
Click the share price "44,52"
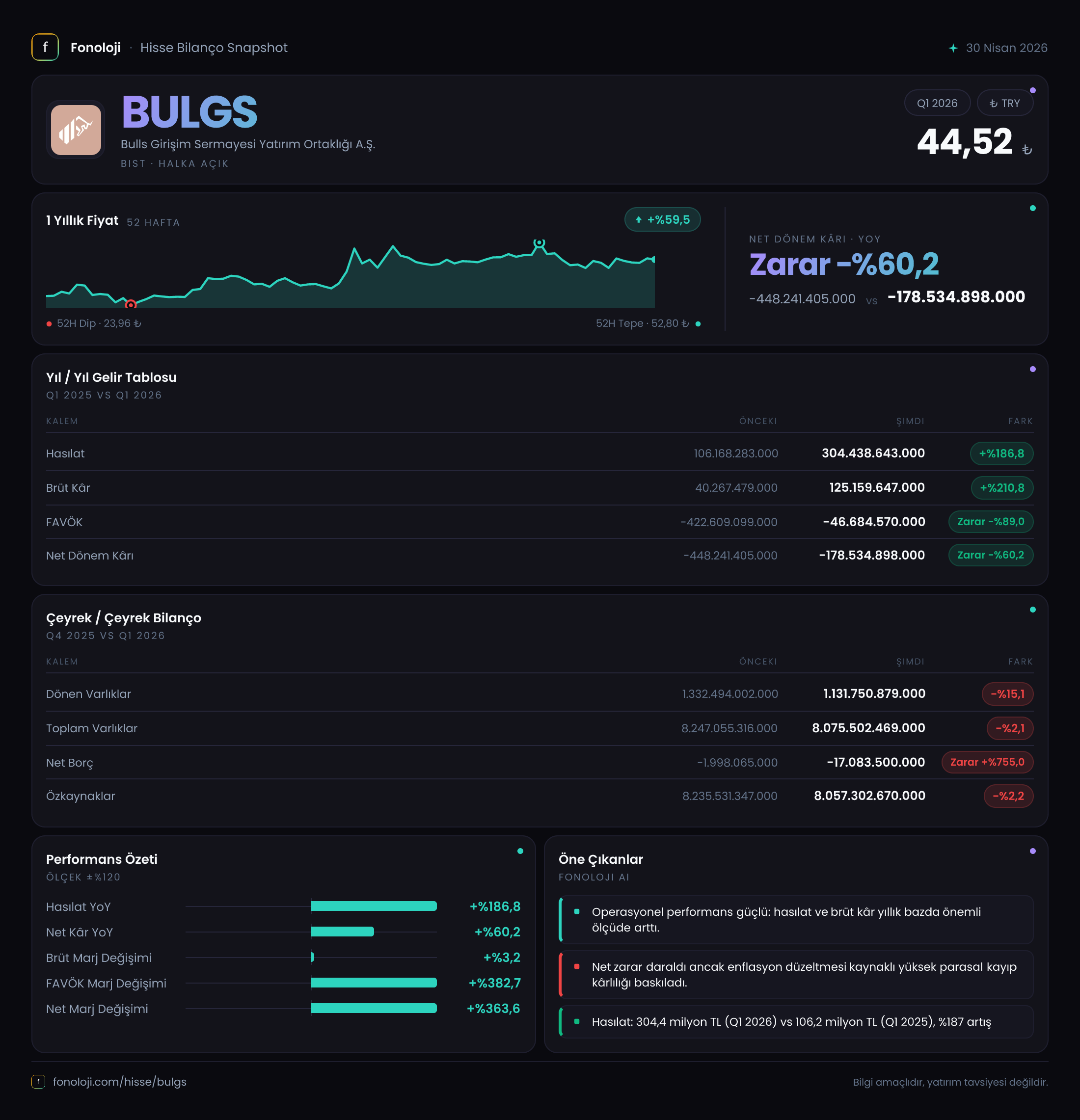[x=965, y=142]
